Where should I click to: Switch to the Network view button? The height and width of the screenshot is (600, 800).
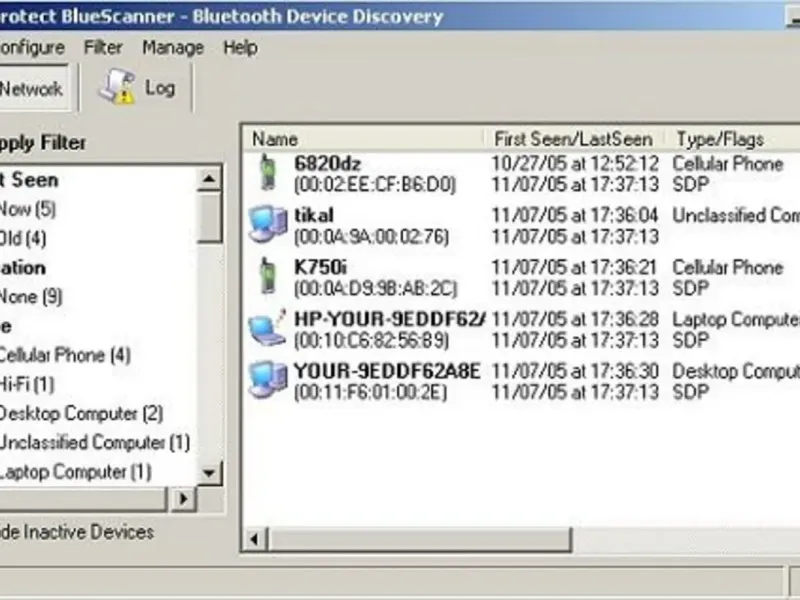tap(34, 88)
